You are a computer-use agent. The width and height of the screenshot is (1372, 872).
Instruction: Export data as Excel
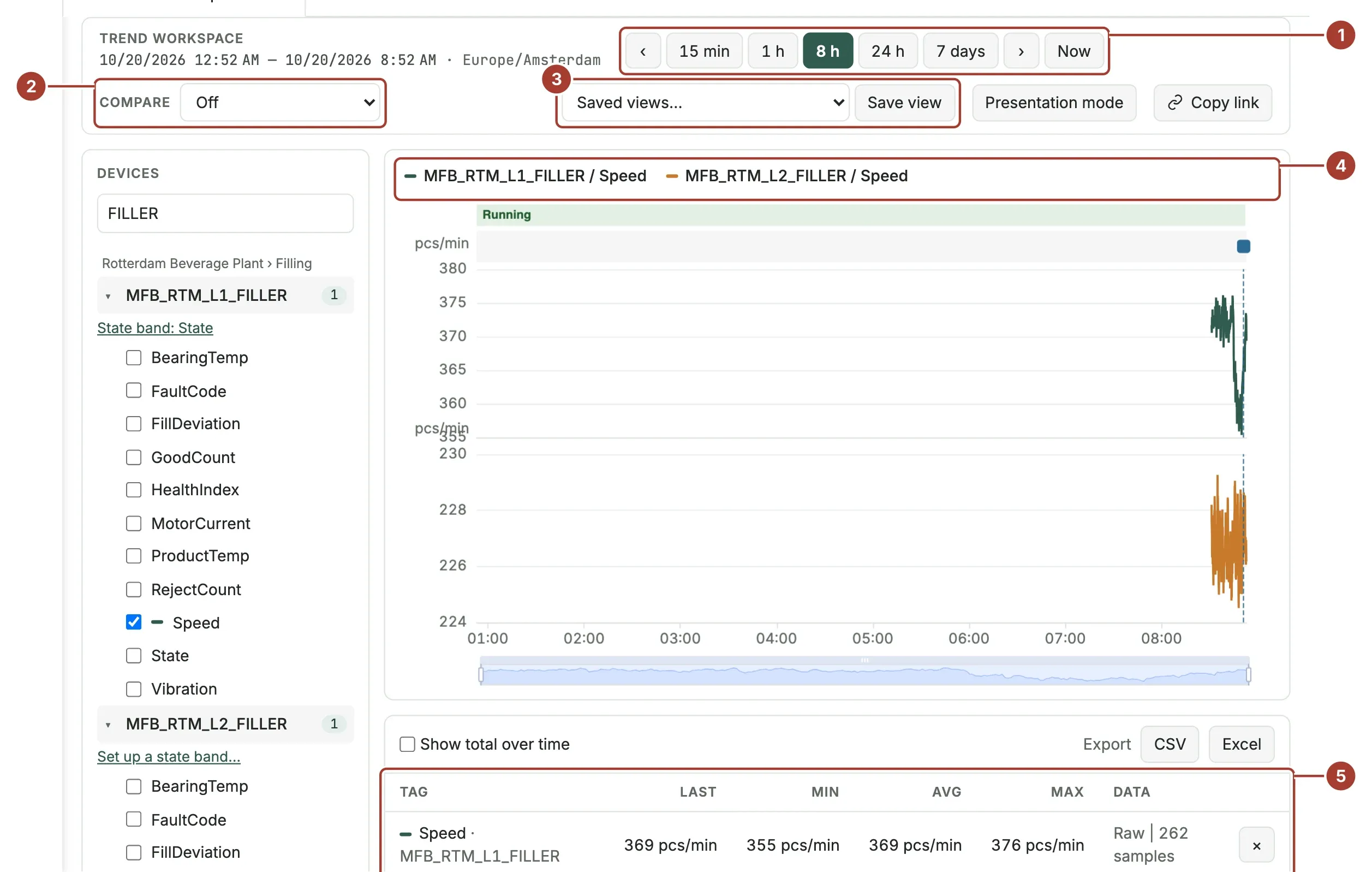click(x=1242, y=744)
